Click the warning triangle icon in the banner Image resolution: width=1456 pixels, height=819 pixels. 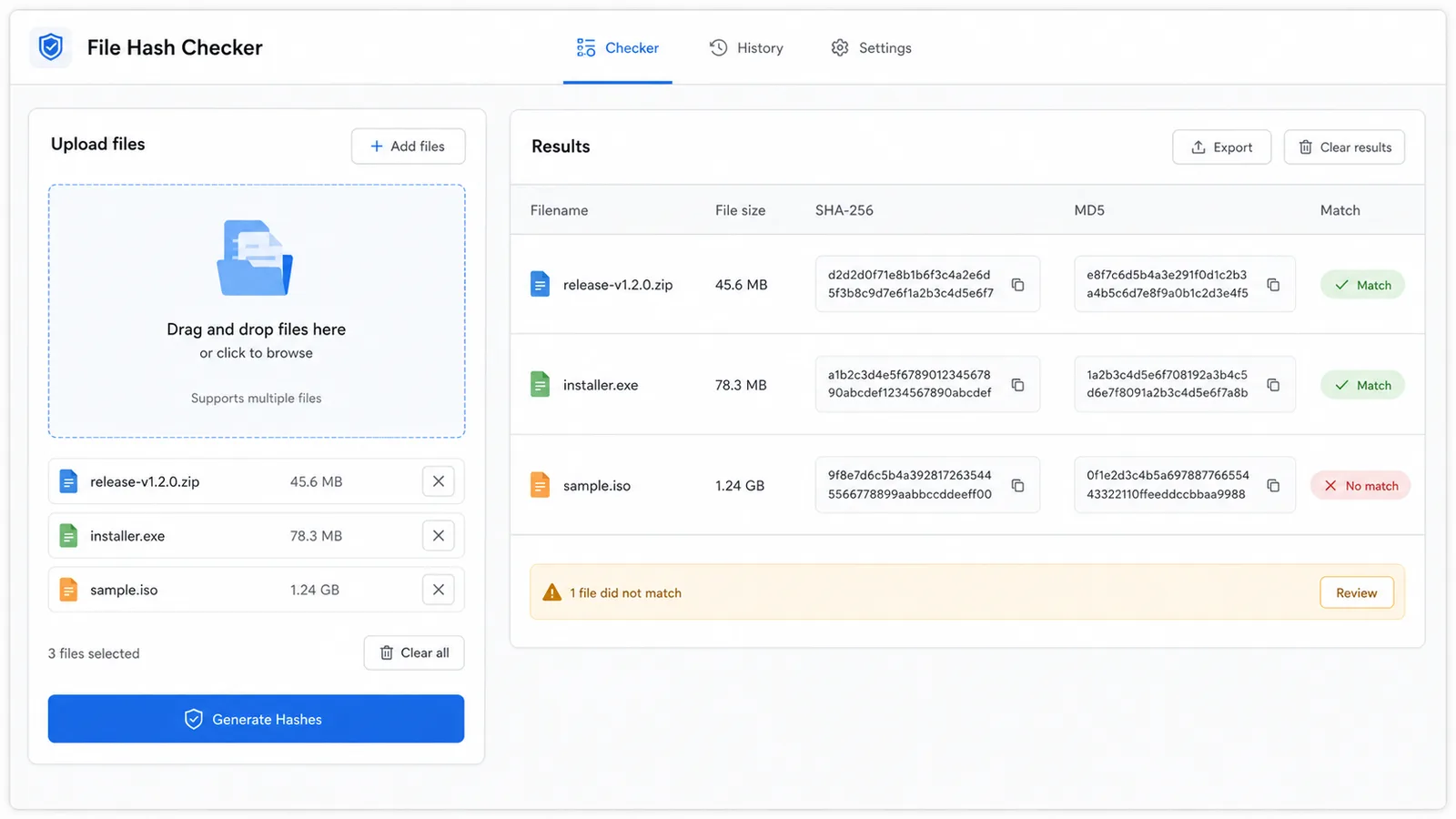tap(551, 592)
